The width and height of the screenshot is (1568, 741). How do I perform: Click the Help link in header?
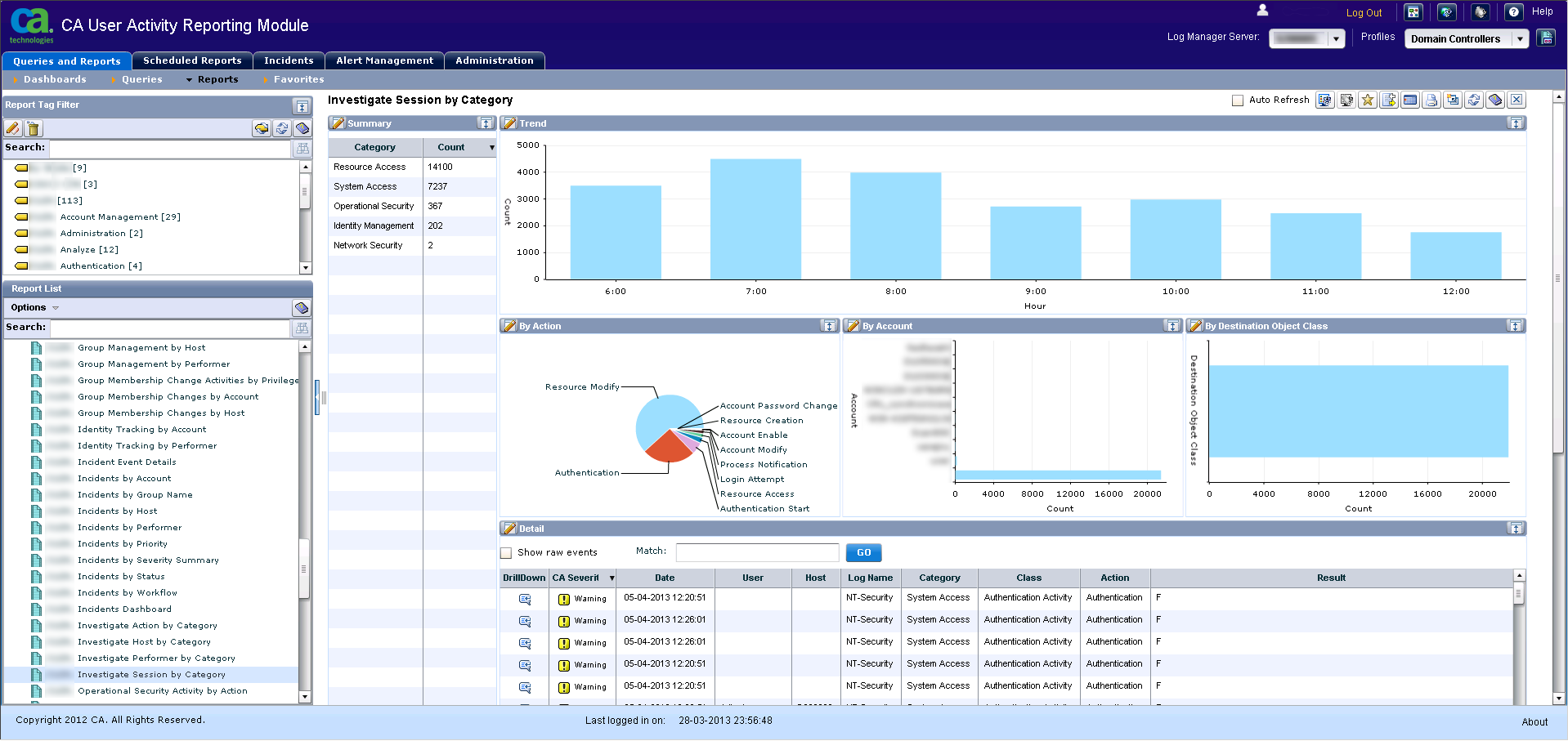pos(1542,11)
